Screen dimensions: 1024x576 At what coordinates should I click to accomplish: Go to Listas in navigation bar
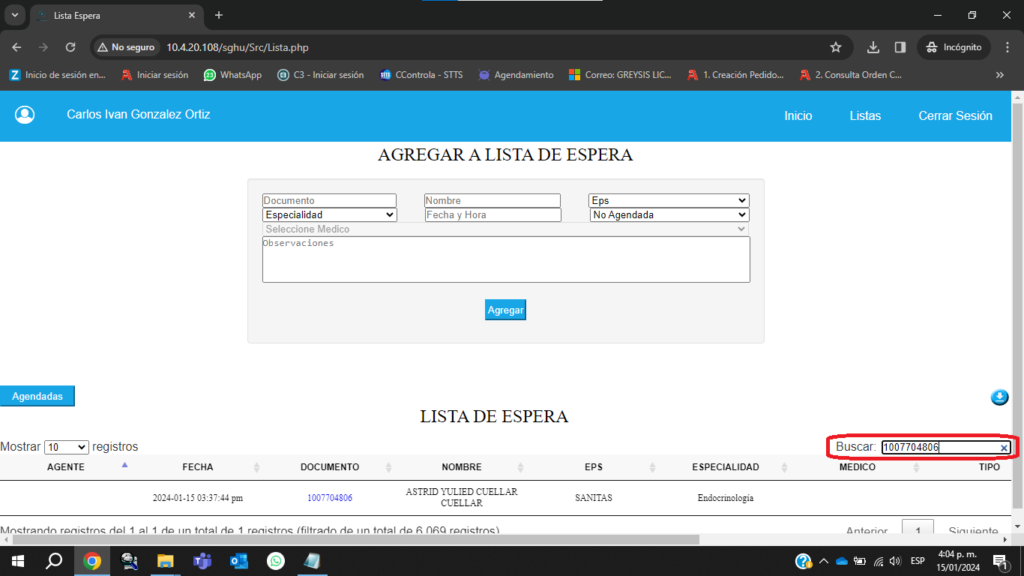tap(865, 116)
